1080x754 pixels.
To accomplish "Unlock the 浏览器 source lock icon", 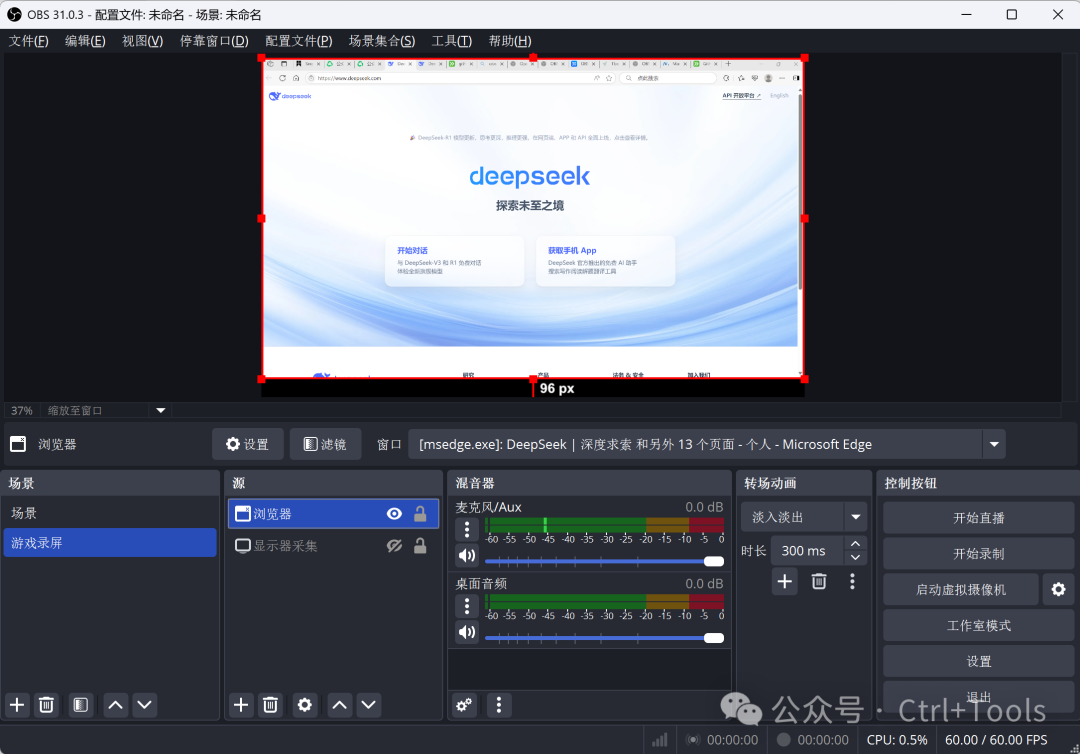I will click(420, 514).
